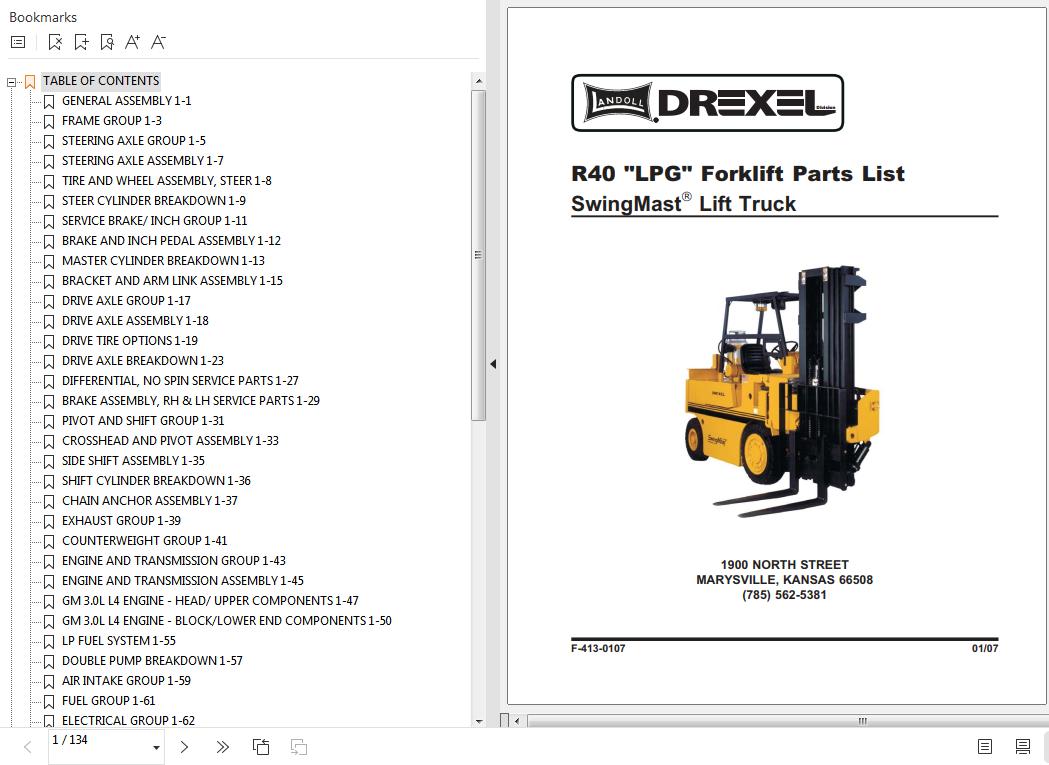Open DRIVE AXLE ASSEMBLY 1-18 bookmark

tap(135, 321)
